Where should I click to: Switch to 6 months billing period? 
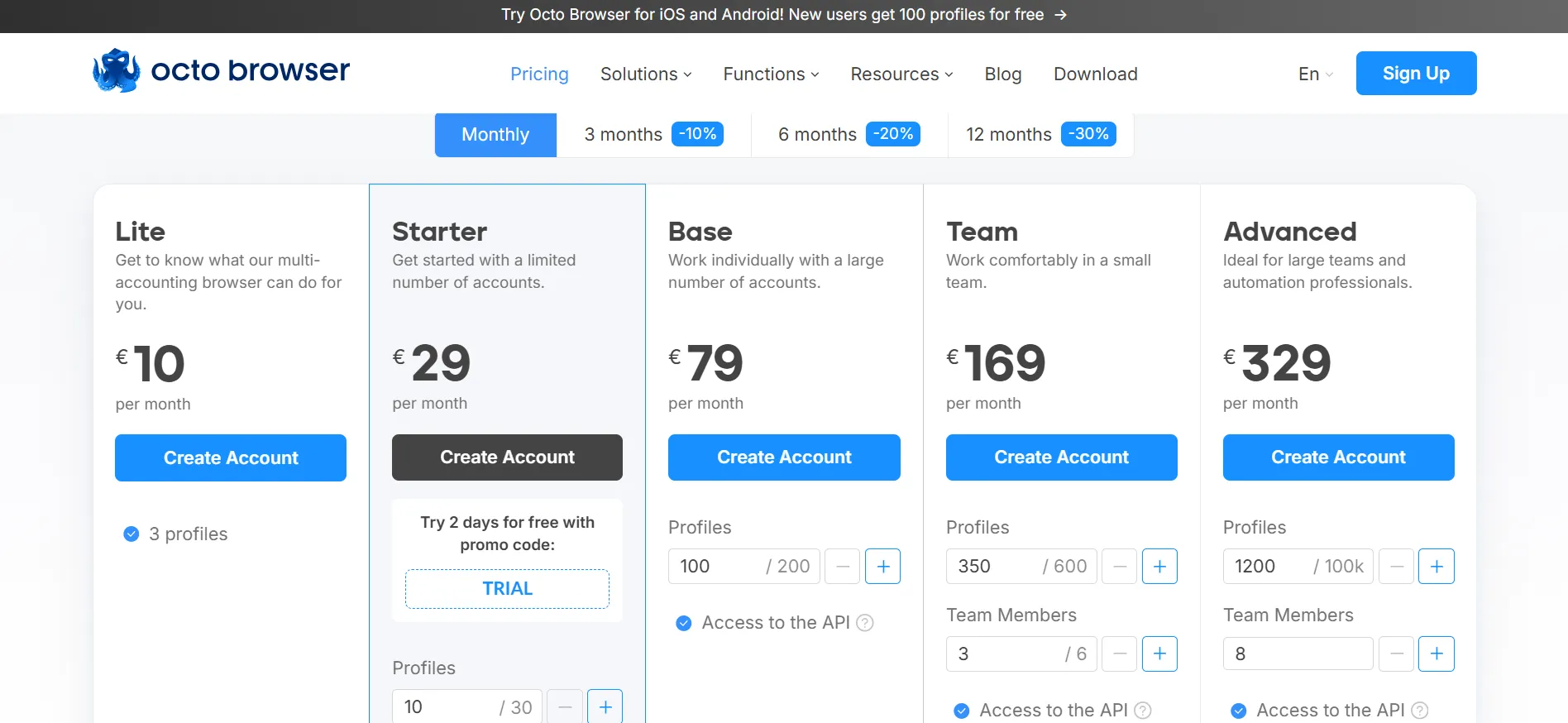(849, 135)
